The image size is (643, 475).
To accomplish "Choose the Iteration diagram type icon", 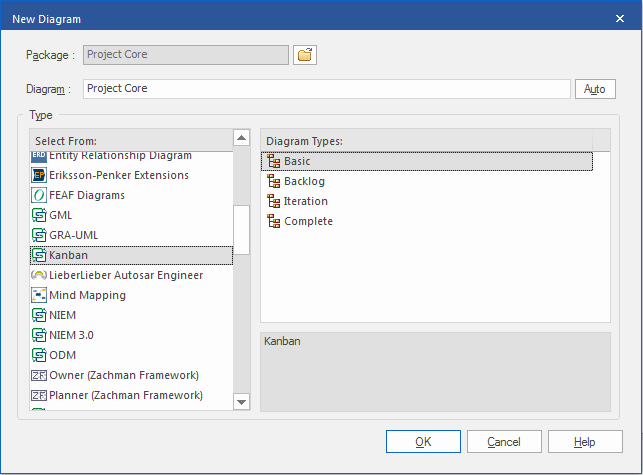I will (x=274, y=201).
